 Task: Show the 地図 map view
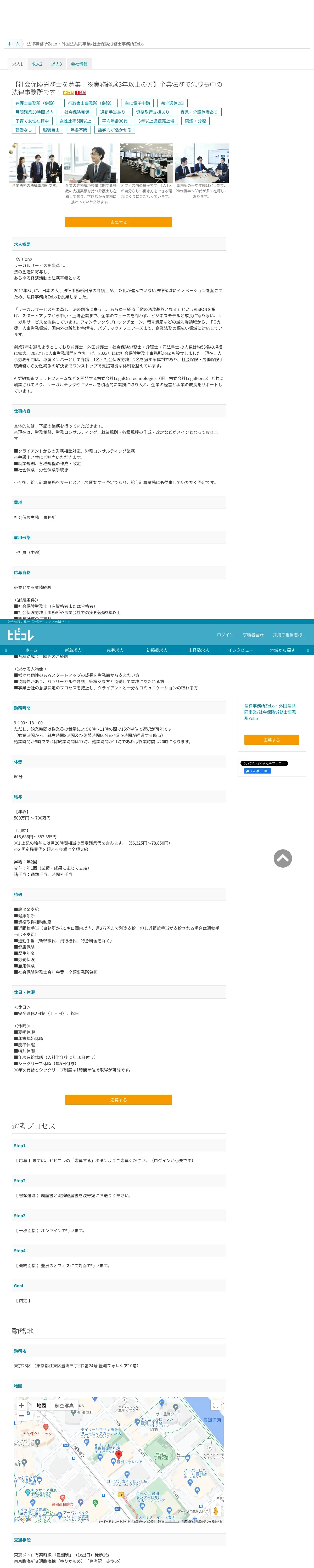[41, 1405]
